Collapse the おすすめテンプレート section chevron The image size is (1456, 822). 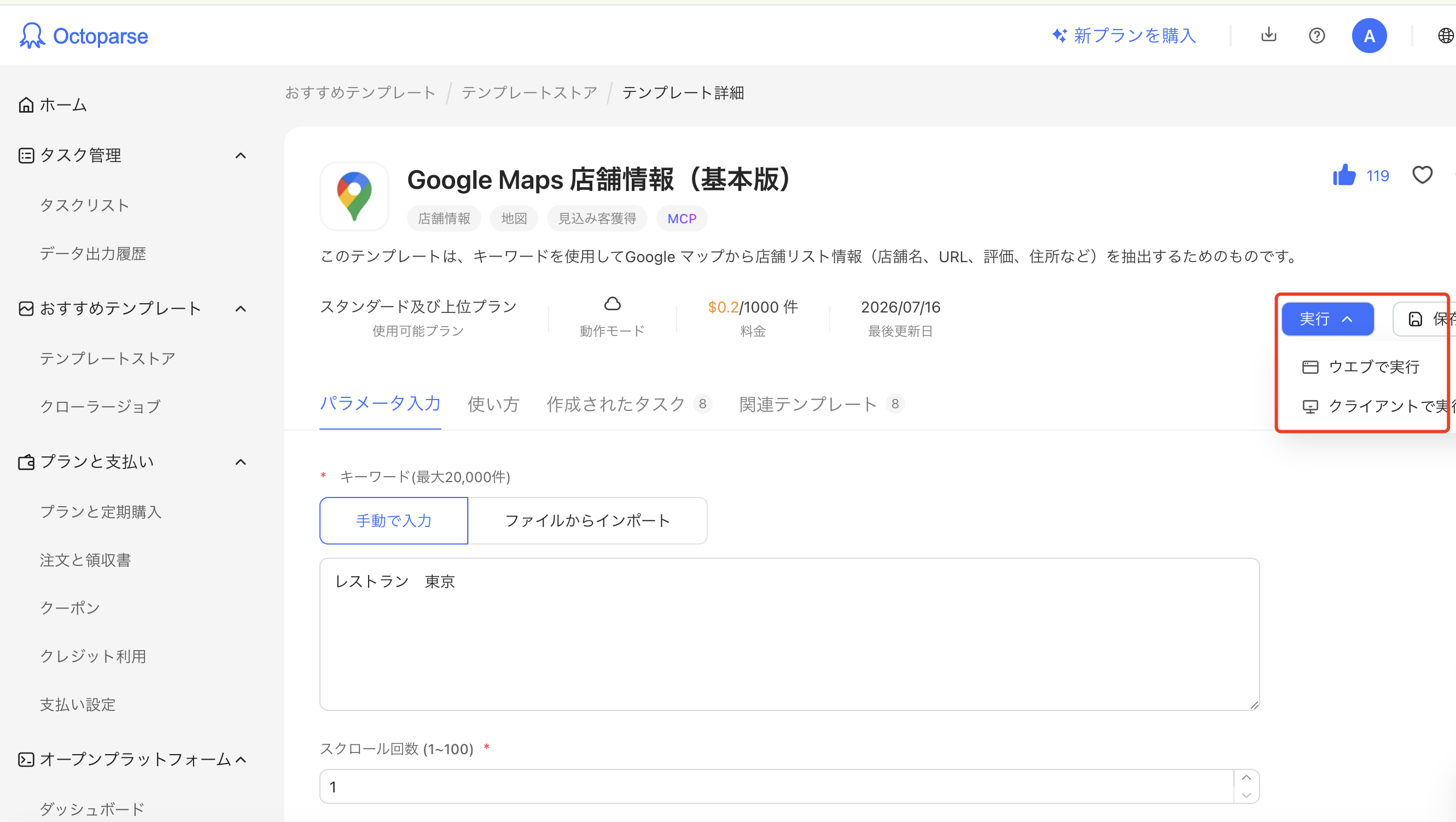tap(241, 309)
